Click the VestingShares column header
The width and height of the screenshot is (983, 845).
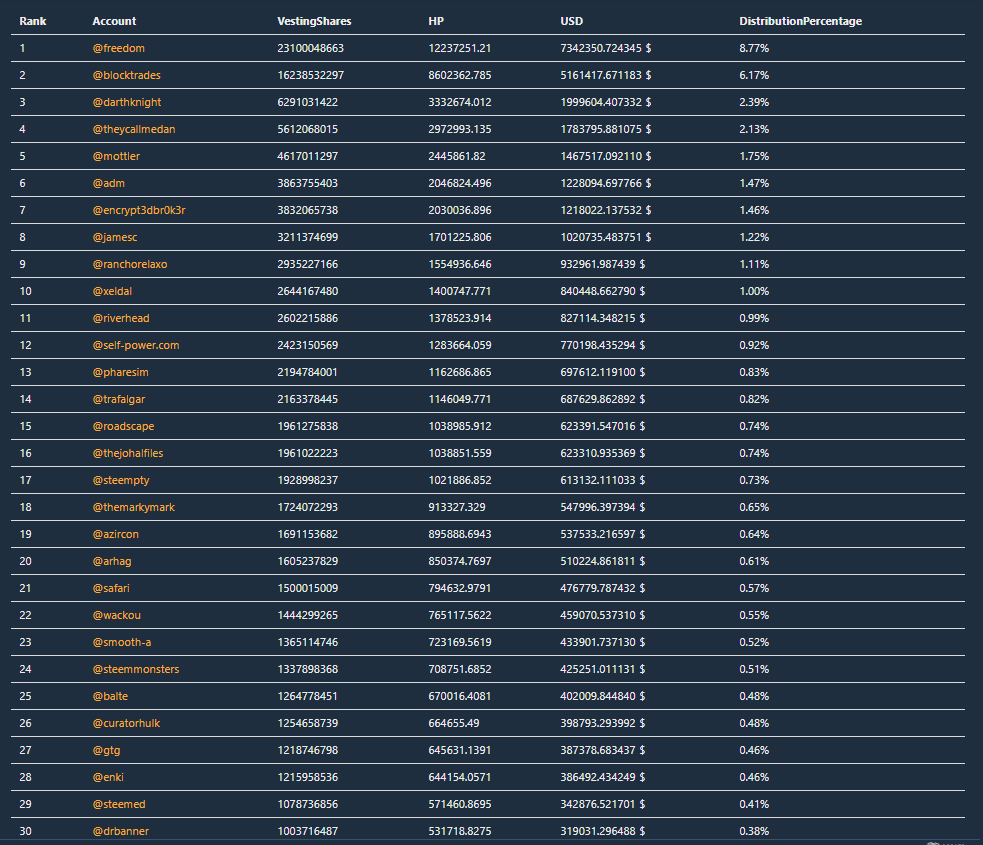(314, 21)
